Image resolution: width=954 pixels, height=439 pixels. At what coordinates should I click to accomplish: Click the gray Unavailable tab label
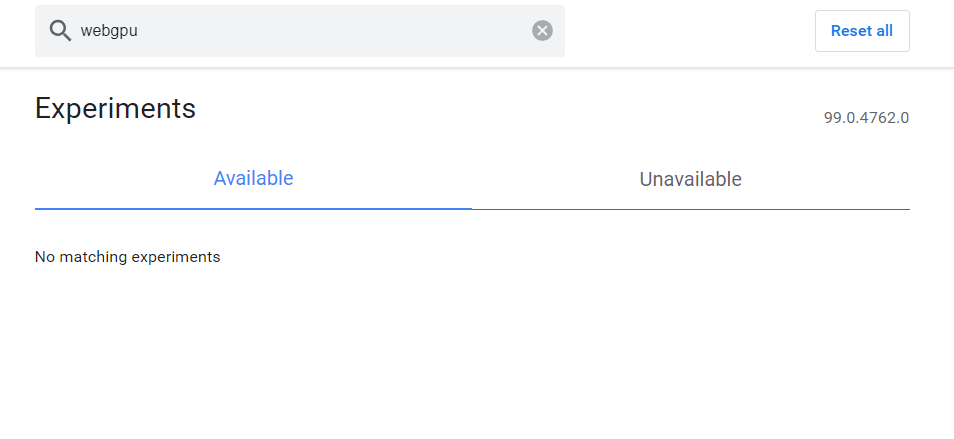point(690,180)
